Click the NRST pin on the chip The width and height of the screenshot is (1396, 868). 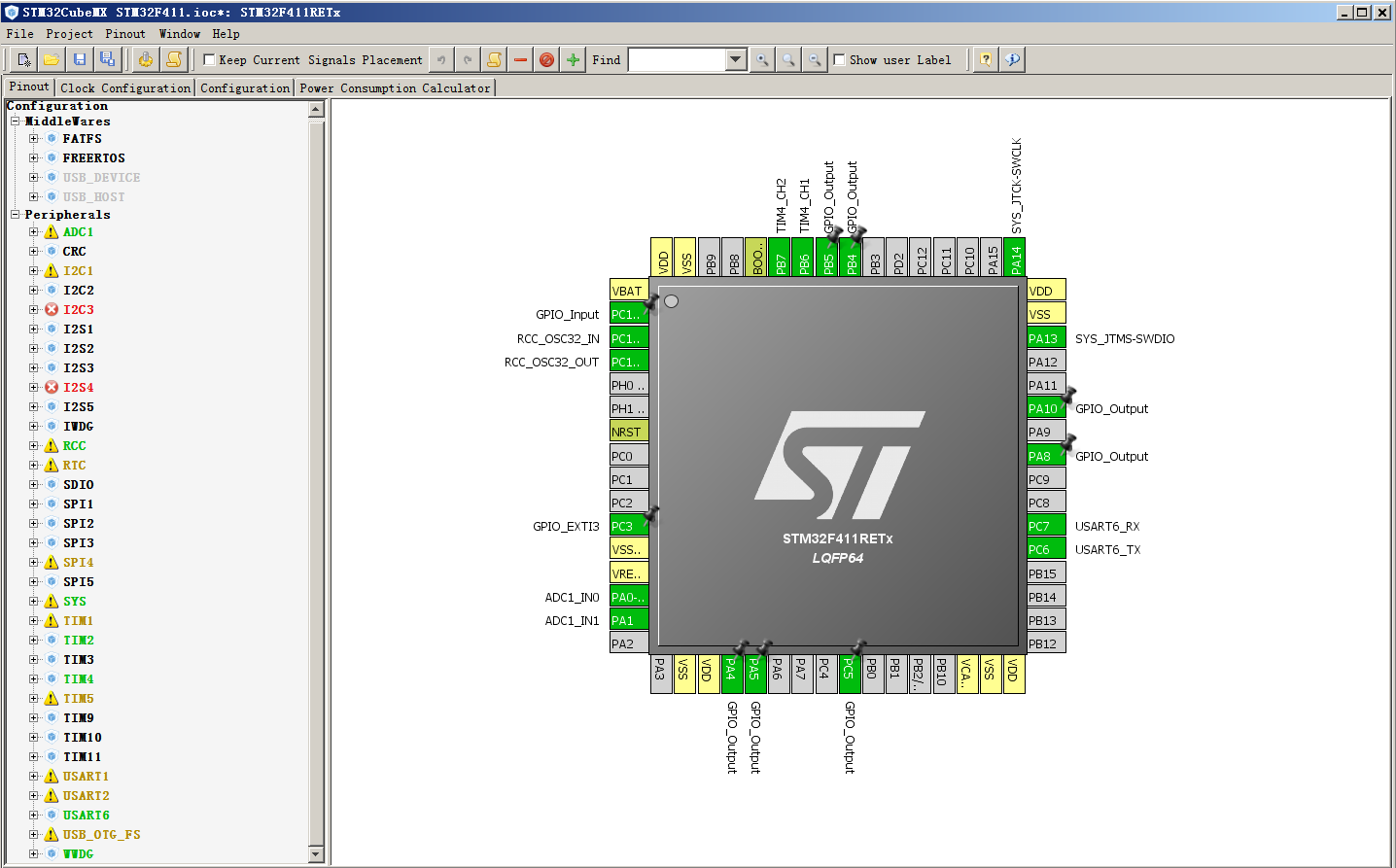[x=629, y=432]
